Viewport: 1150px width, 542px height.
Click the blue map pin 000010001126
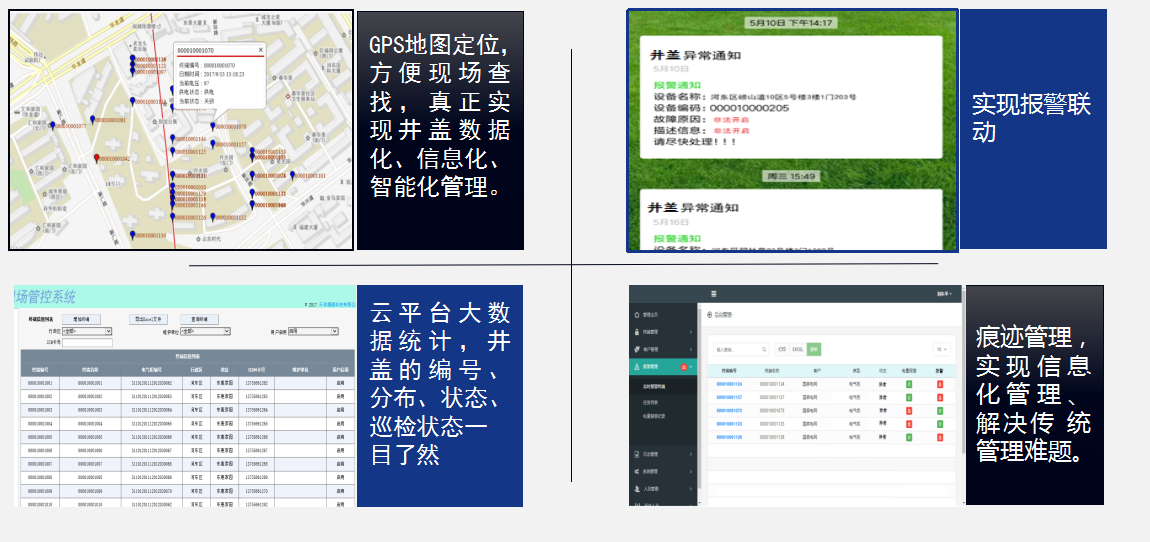pos(172,216)
